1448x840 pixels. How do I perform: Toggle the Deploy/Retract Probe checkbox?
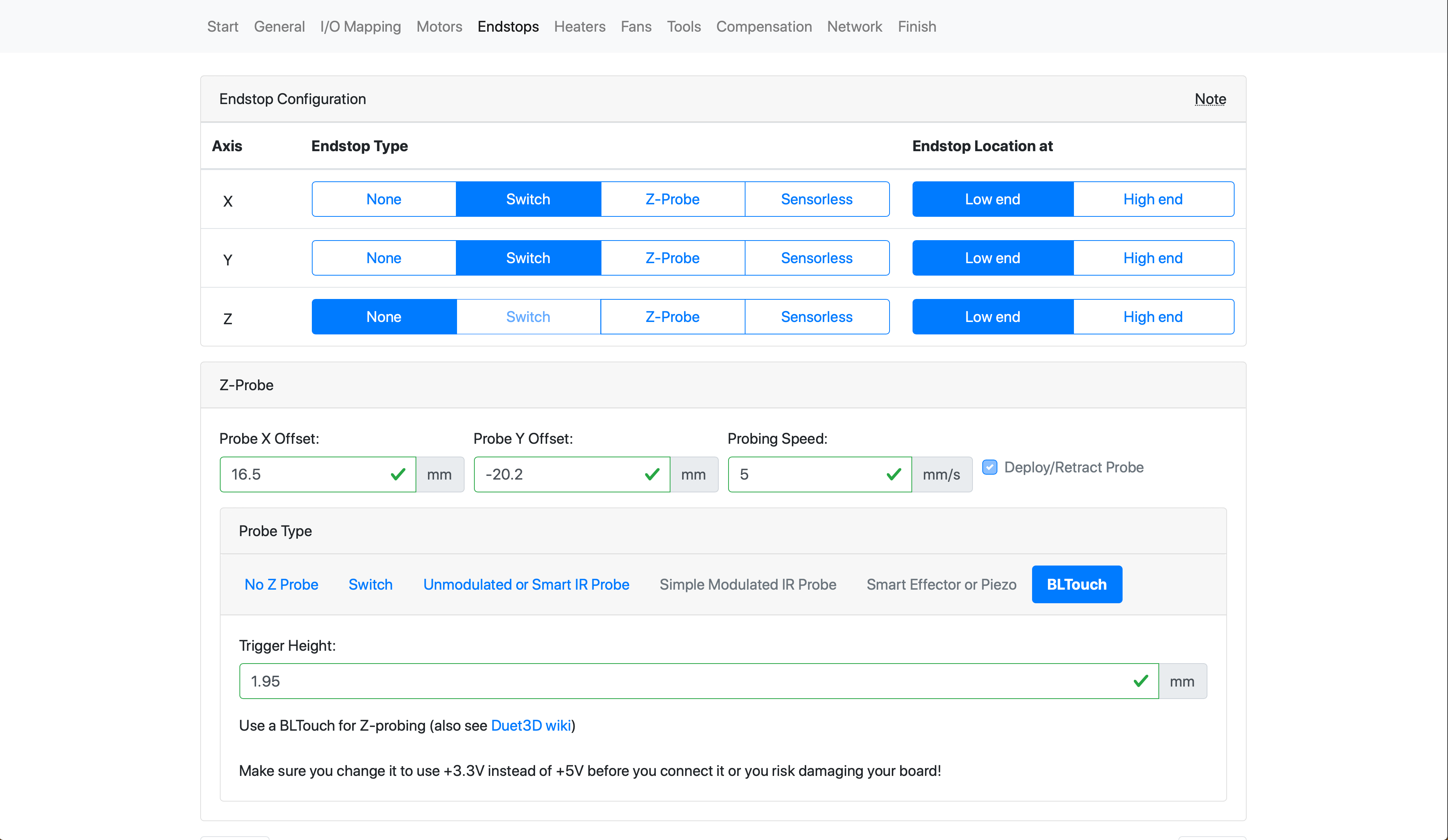(989, 467)
